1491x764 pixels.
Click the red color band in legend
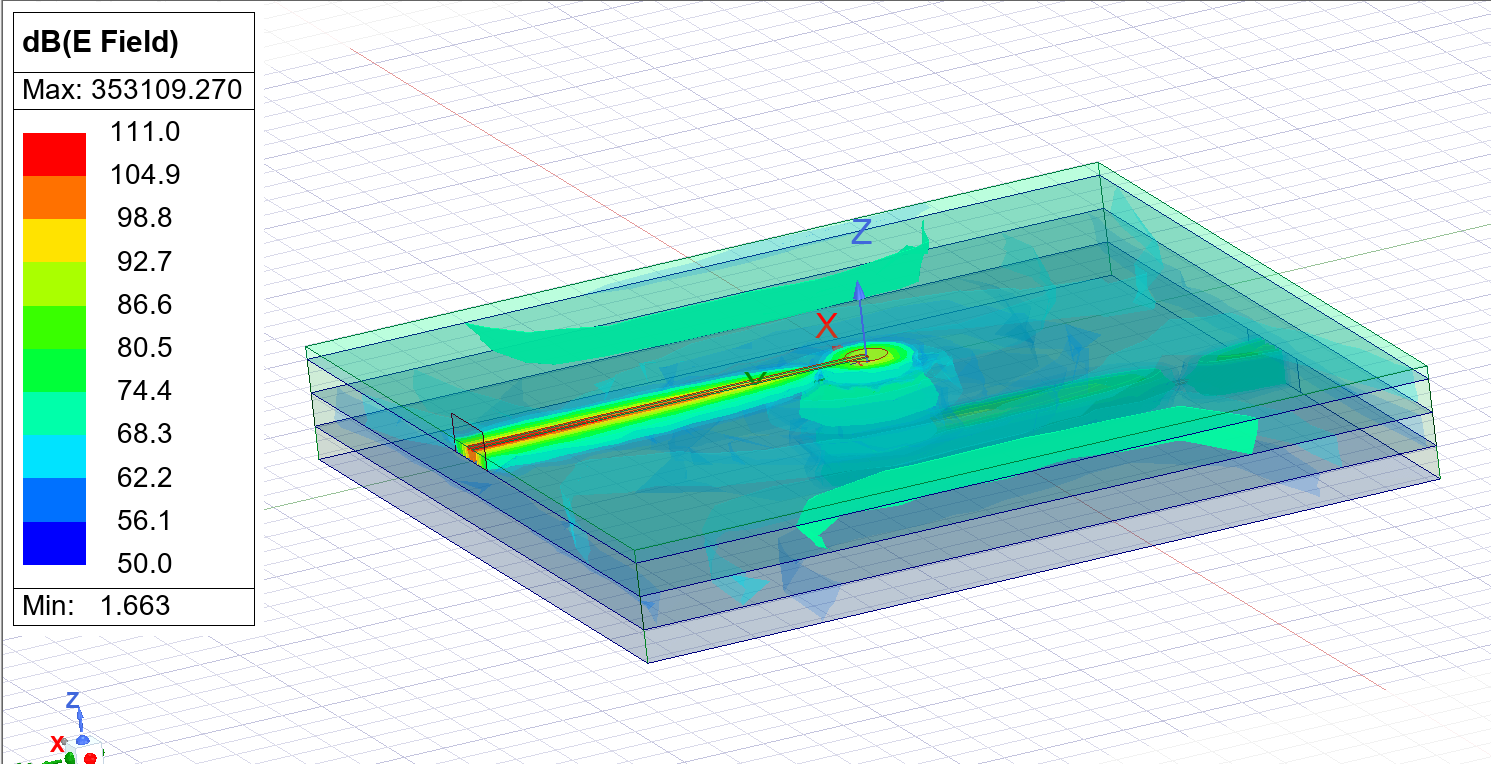(55, 154)
